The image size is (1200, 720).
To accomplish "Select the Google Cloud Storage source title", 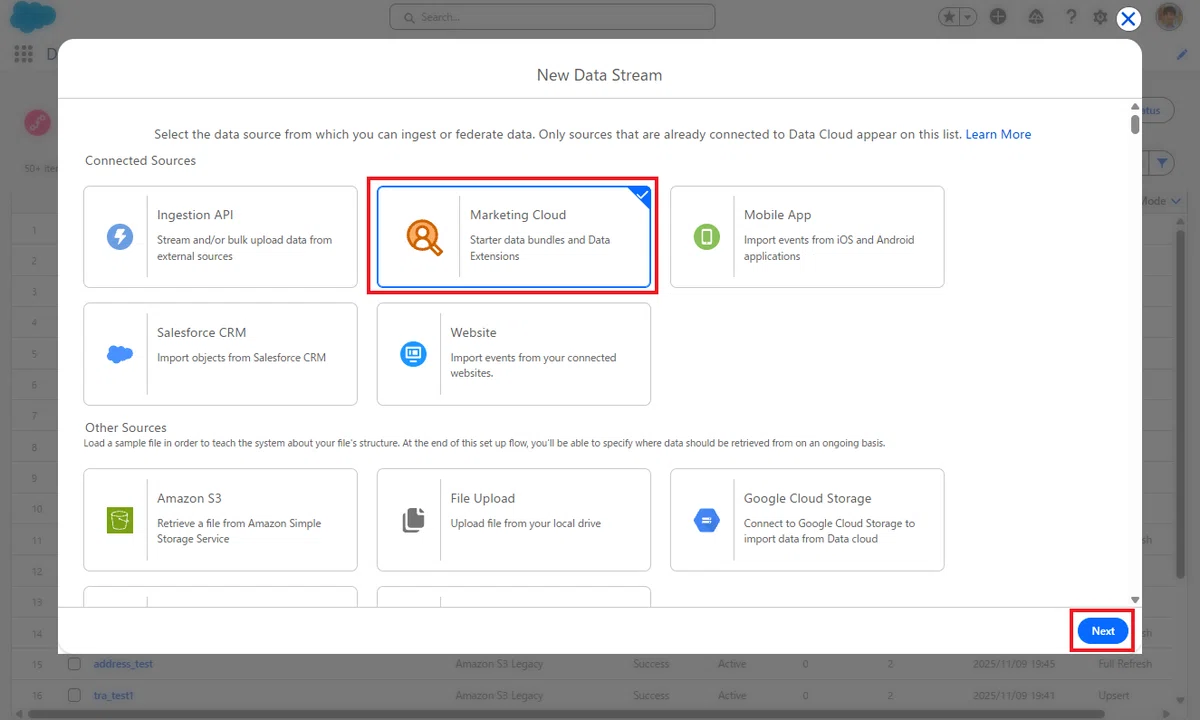I will [x=808, y=498].
